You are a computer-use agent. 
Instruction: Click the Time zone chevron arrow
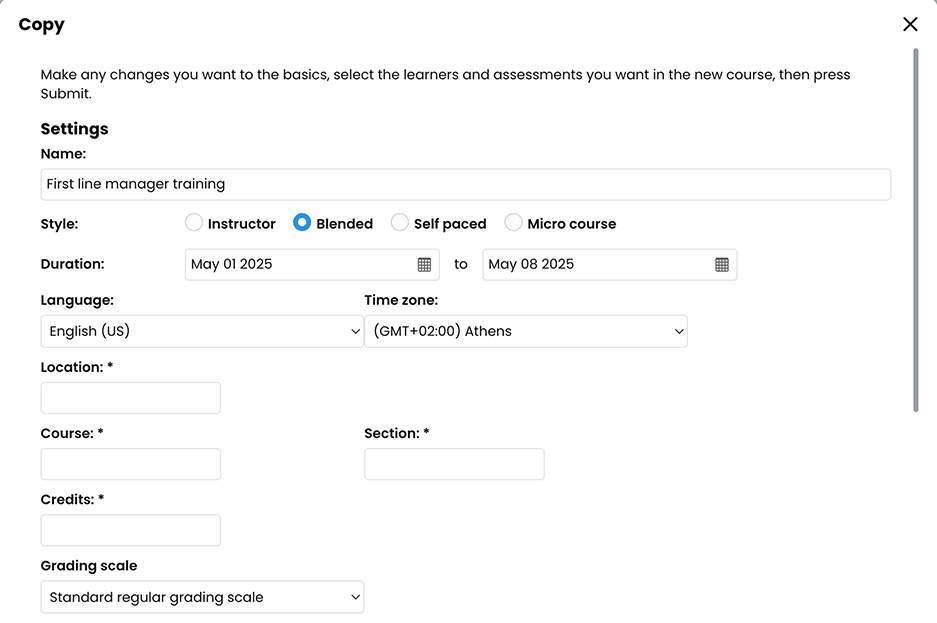pyautogui.click(x=679, y=331)
